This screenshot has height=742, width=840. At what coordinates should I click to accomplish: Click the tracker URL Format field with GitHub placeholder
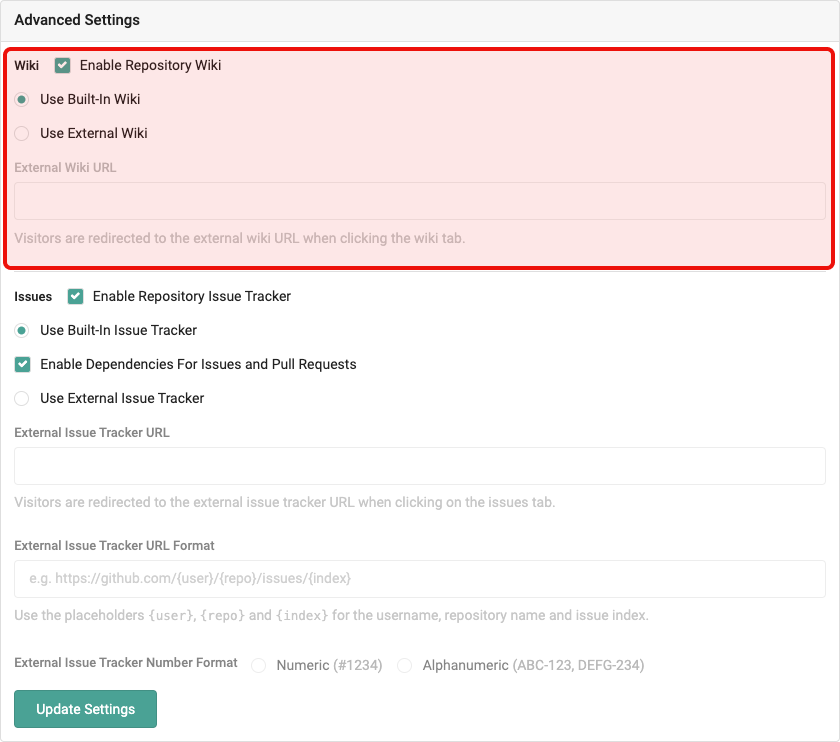[419, 578]
